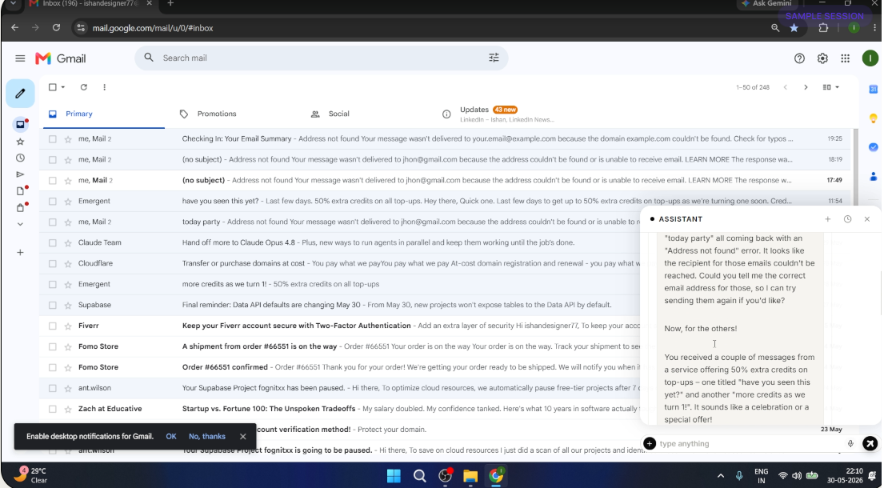The image size is (882, 488).
Task: Open Startup vs. Fortune 100 email
Action: (x=444, y=409)
